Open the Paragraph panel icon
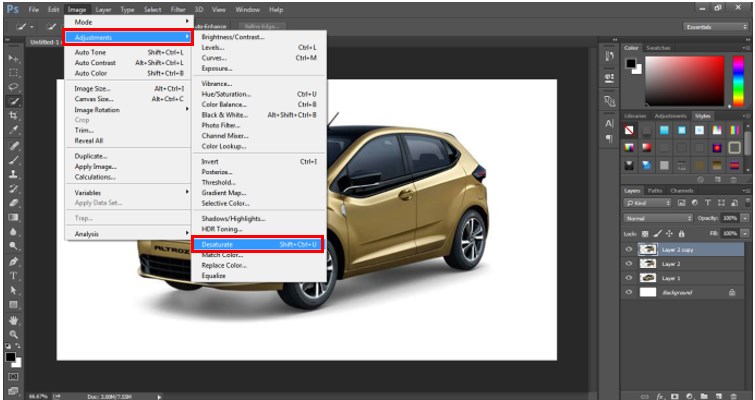 [x=609, y=139]
